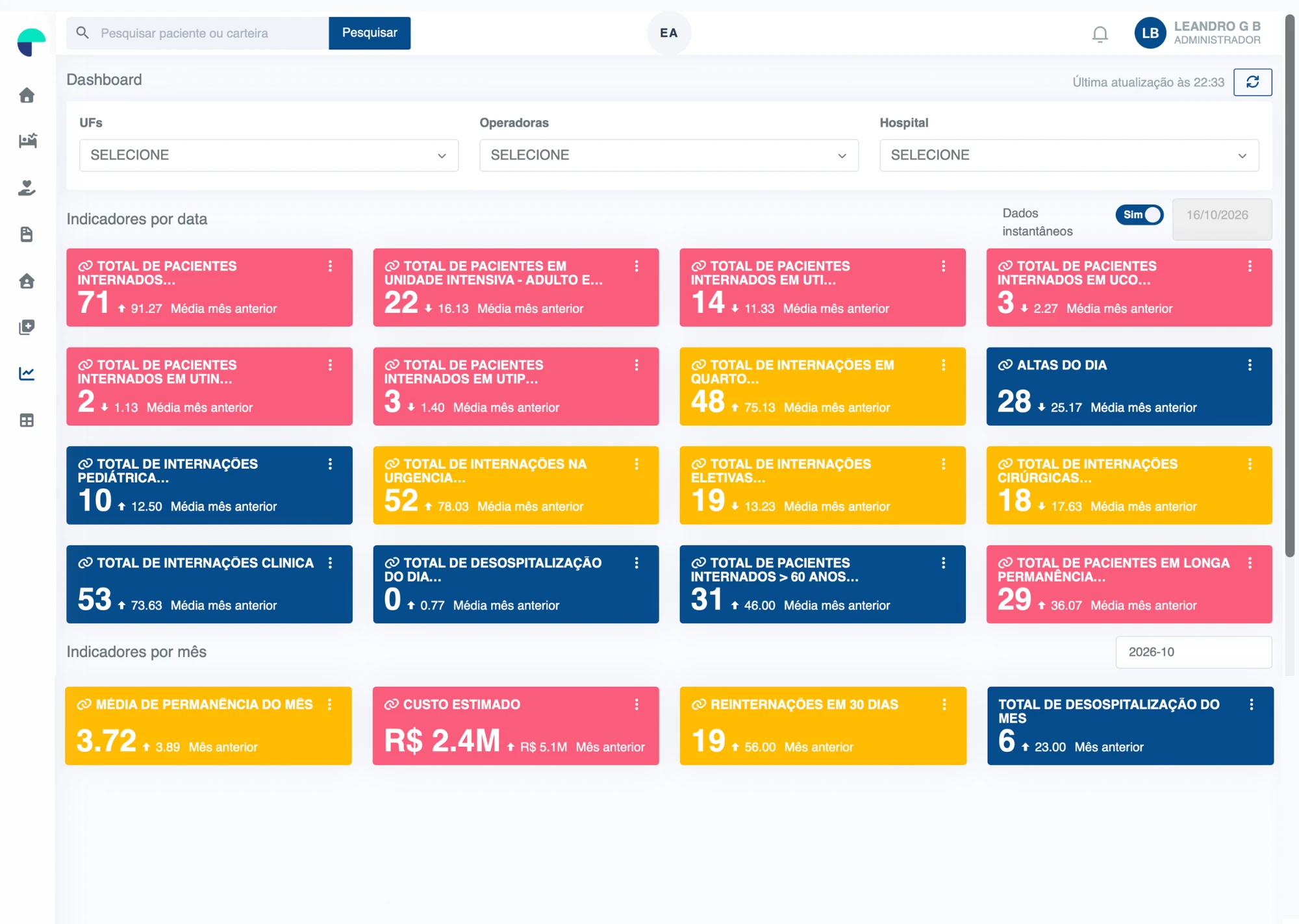Click the 2026-10 month field

(x=1193, y=652)
